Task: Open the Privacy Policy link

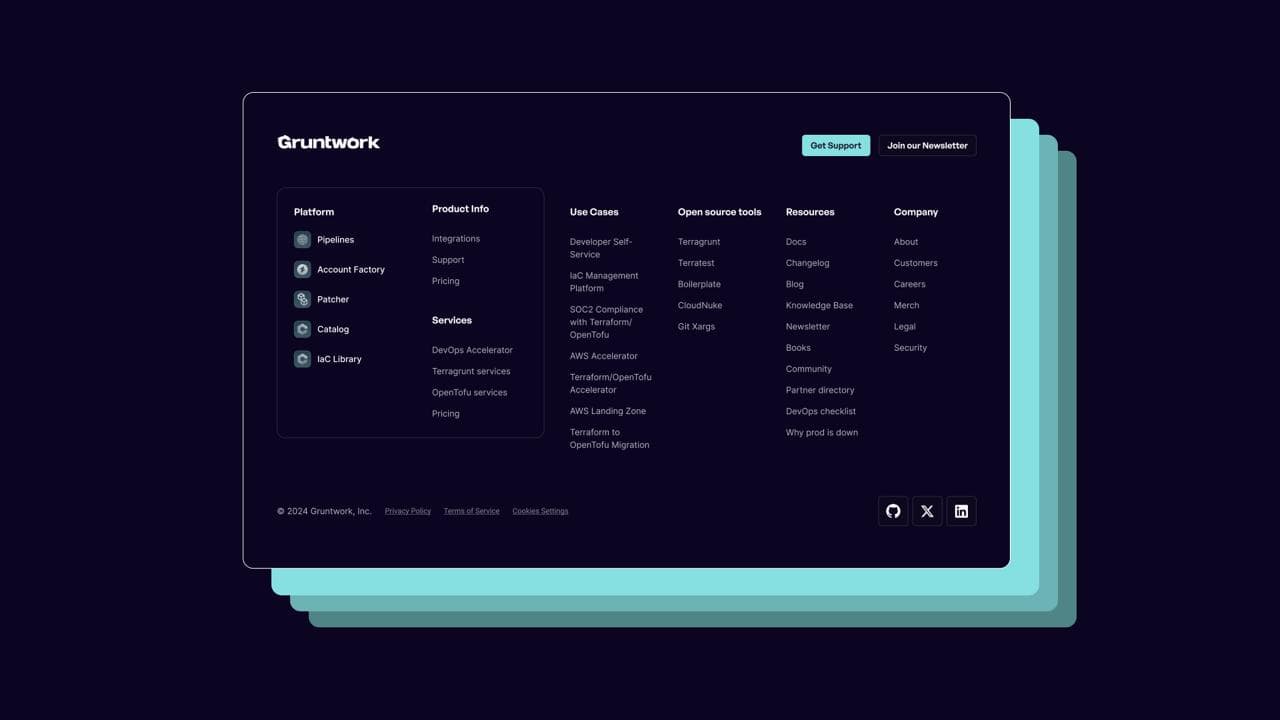Action: click(407, 511)
